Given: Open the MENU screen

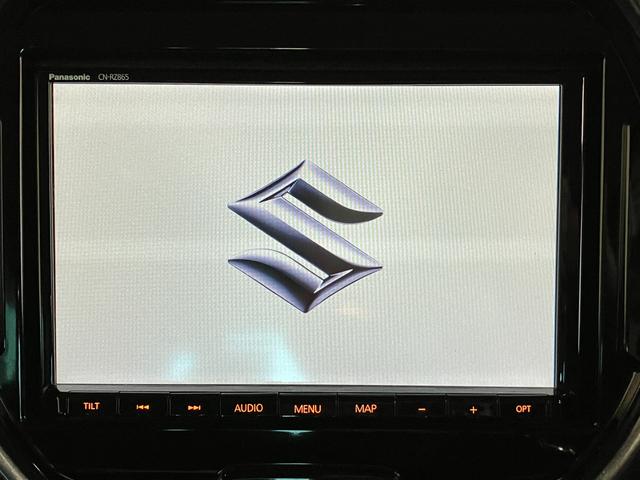Looking at the screenshot, I should (307, 408).
